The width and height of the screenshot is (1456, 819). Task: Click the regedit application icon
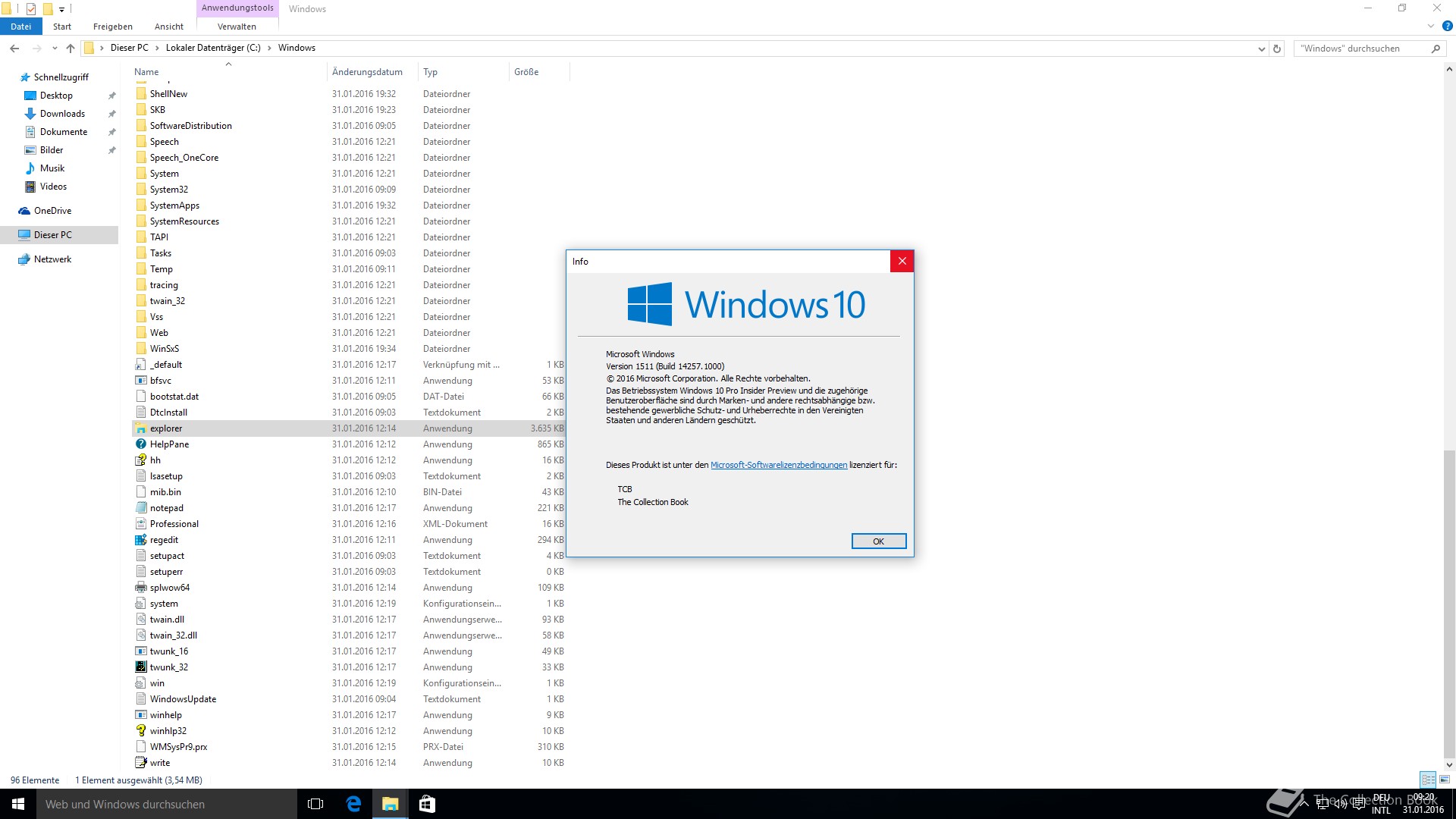tap(140, 540)
